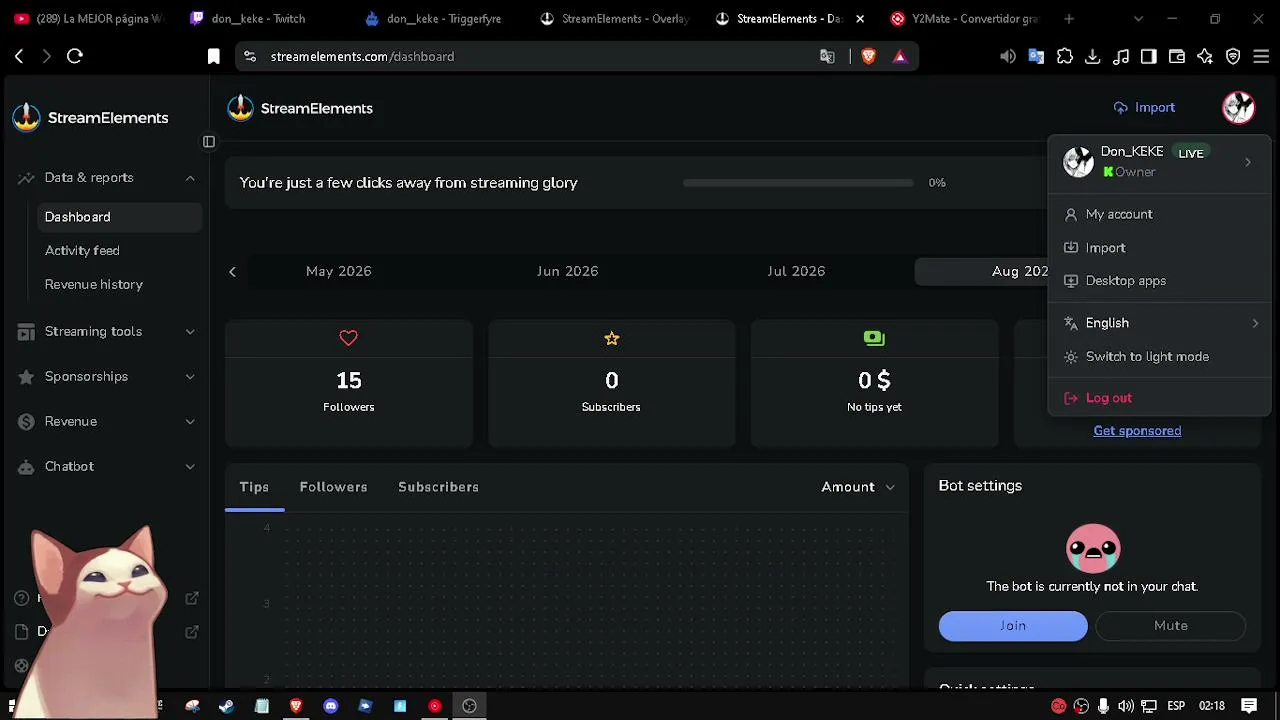Image resolution: width=1280 pixels, height=720 pixels.
Task: Bookmark this page
Action: point(214,57)
